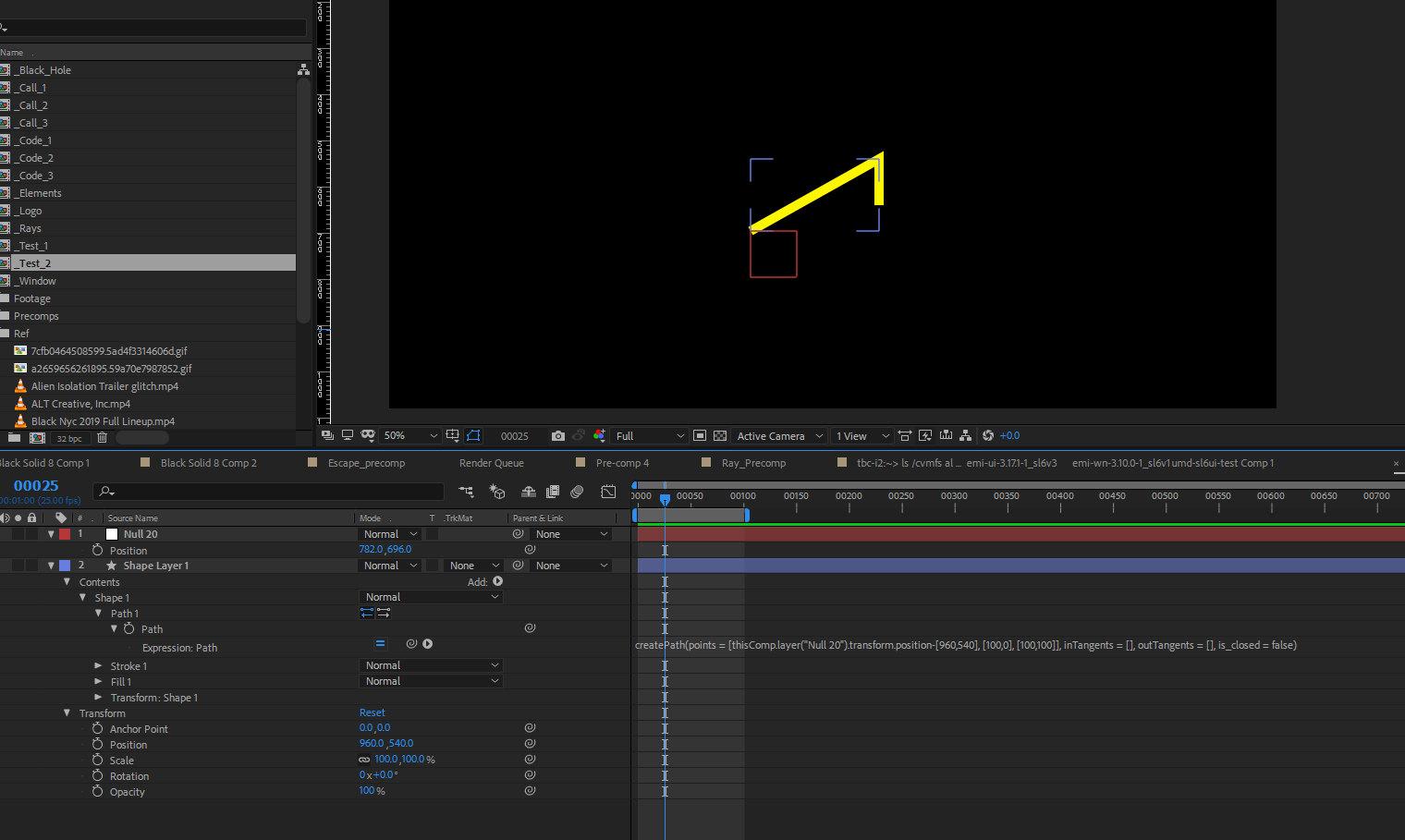Open Composition Mini-Flowchart in timeline
Image resolution: width=1405 pixels, height=840 pixels.
coord(466,492)
